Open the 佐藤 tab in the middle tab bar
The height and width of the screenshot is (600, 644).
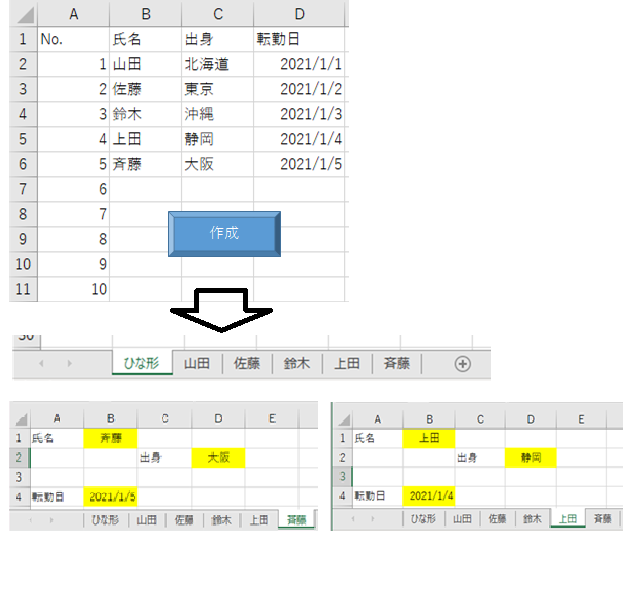click(x=247, y=364)
